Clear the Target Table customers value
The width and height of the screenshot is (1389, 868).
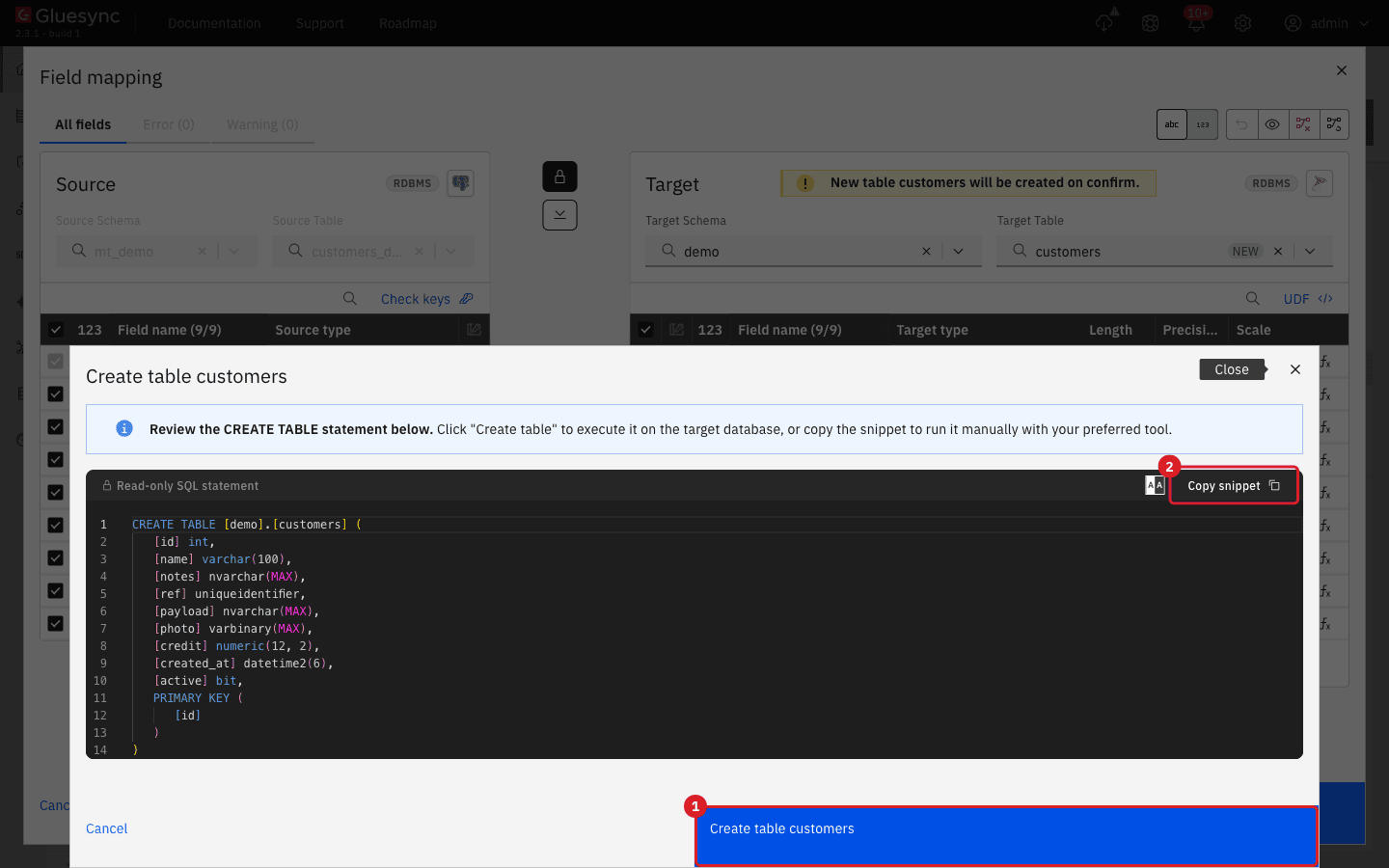coord(1278,251)
